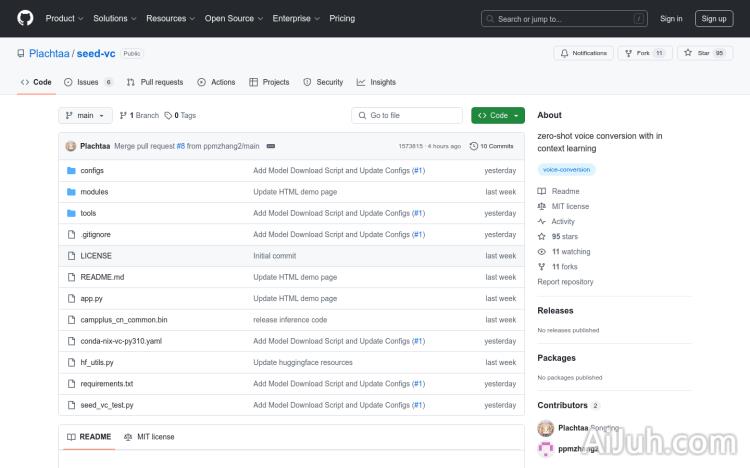Expand the Product menu
The width and height of the screenshot is (750, 468).
(x=64, y=18)
